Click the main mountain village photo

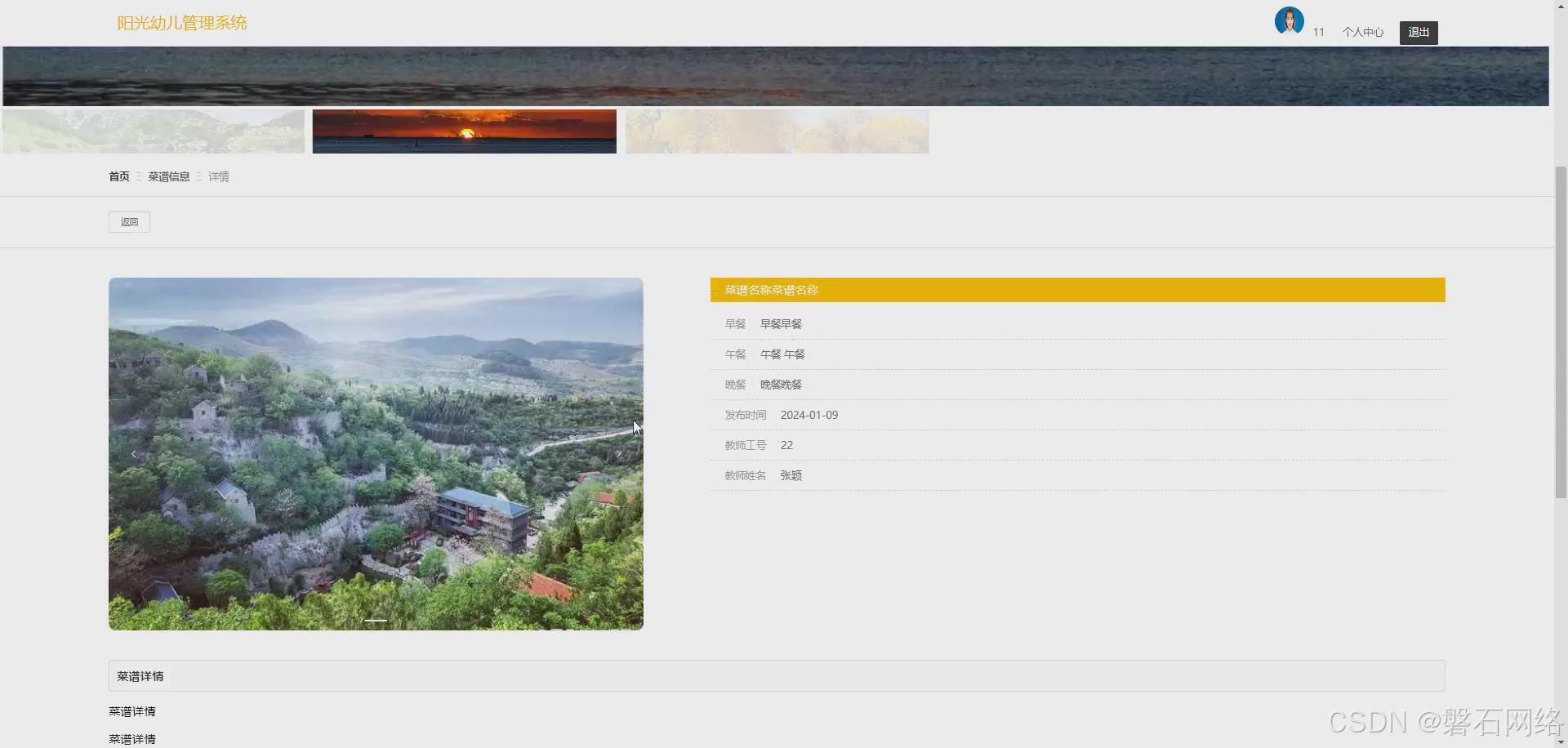click(x=376, y=454)
